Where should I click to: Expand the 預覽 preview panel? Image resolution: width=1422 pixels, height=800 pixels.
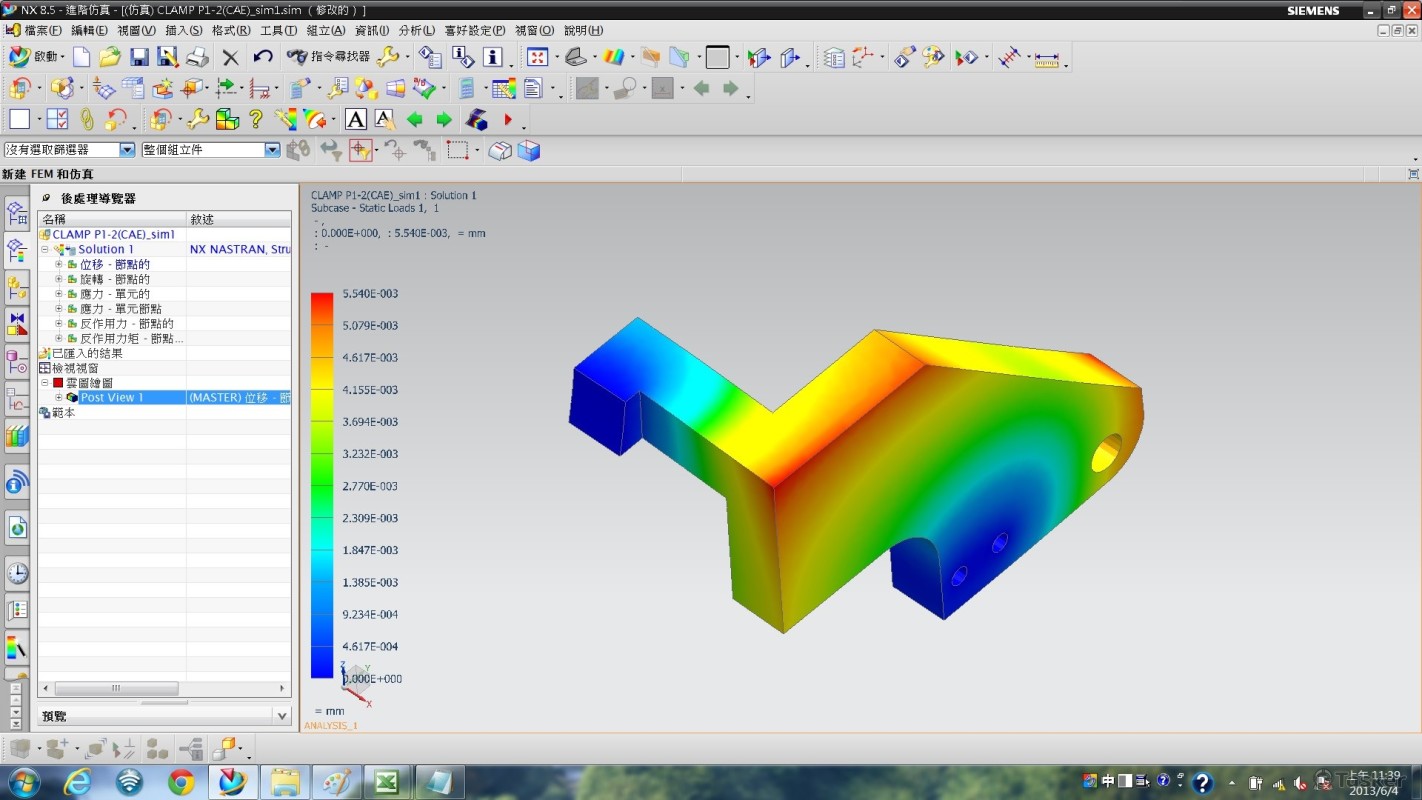(x=282, y=716)
